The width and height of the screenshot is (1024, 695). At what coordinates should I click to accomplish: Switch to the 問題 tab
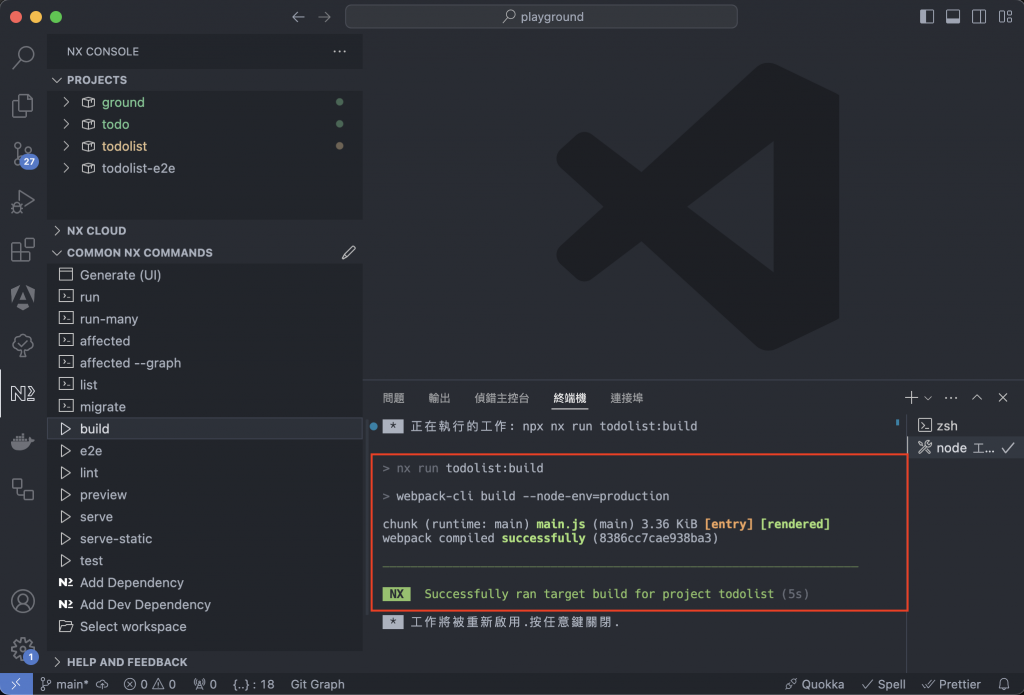click(x=394, y=398)
